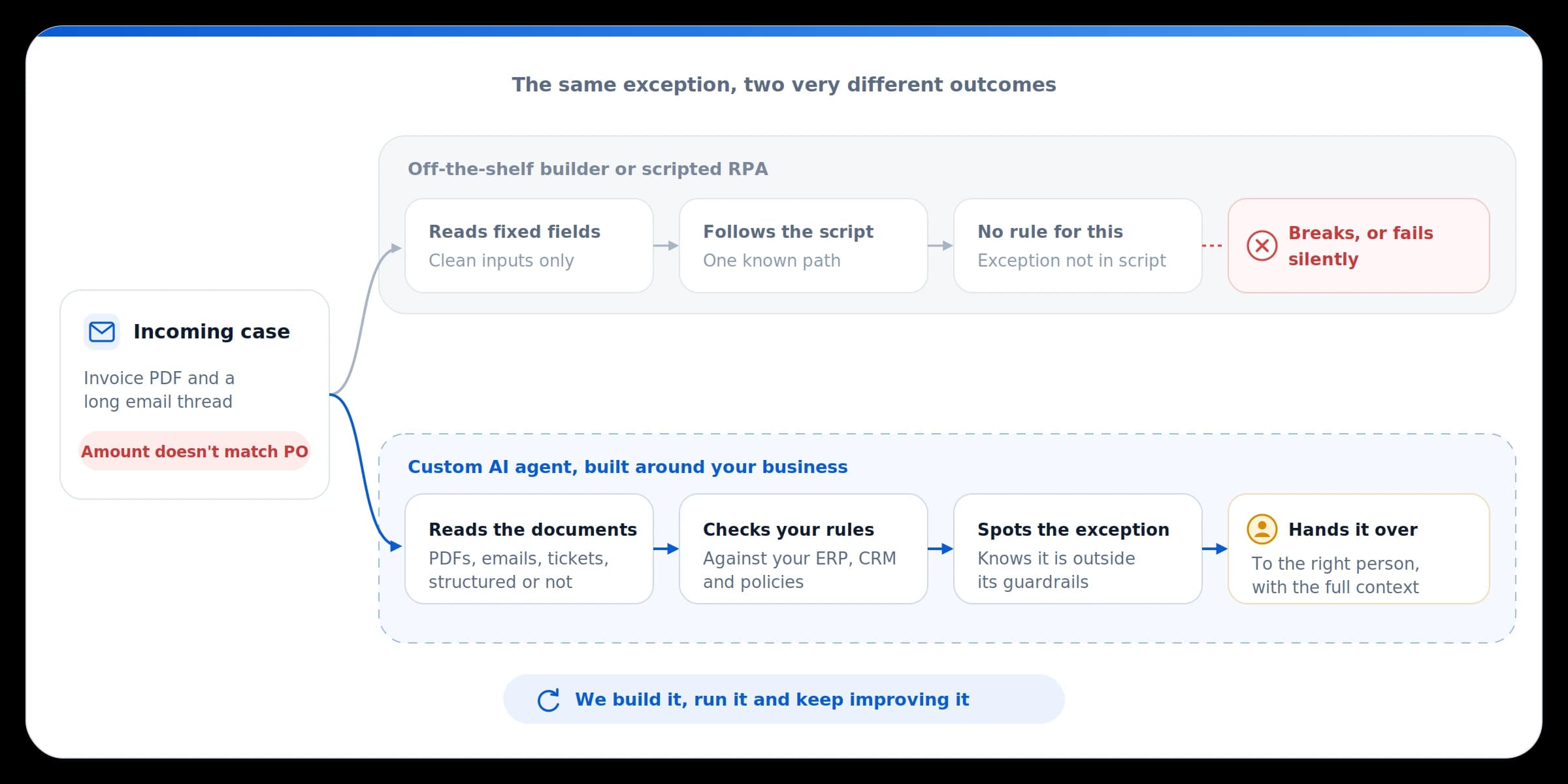The height and width of the screenshot is (784, 1568).
Task: Click the text "Invoice PDF and a long email thread"
Action: [x=159, y=389]
